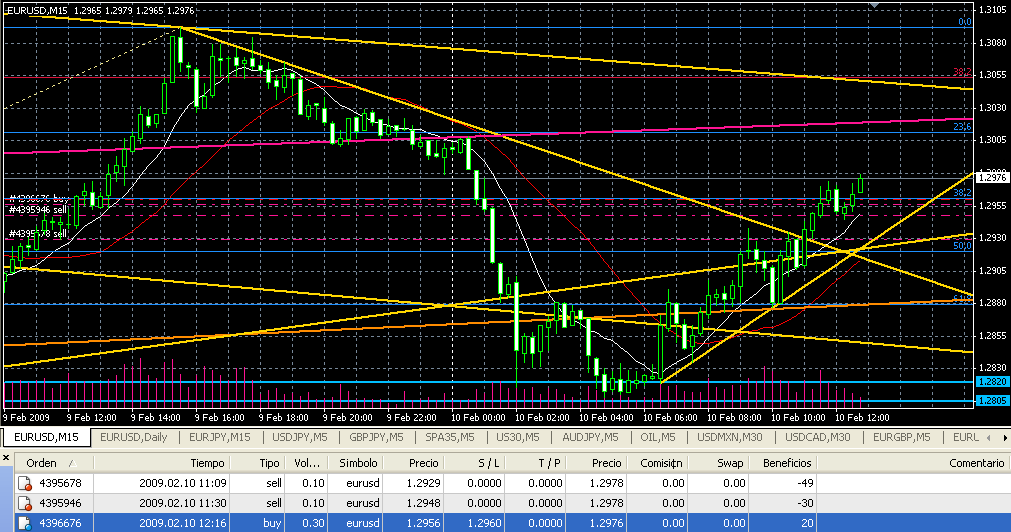Click the 23.6 Fibonacci level label
This screenshot has height=532, width=1011.
pos(963,127)
